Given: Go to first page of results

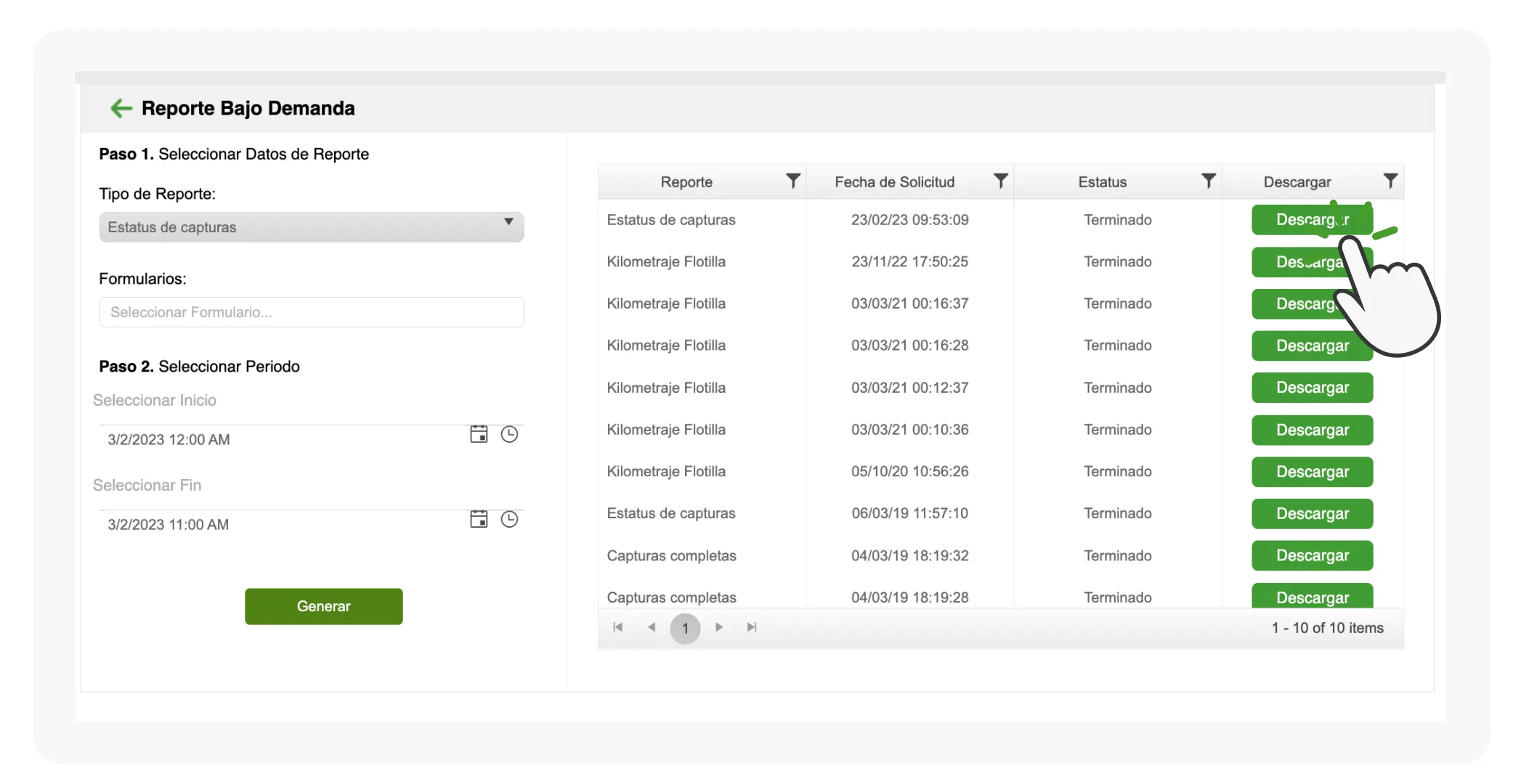Looking at the screenshot, I should (618, 627).
